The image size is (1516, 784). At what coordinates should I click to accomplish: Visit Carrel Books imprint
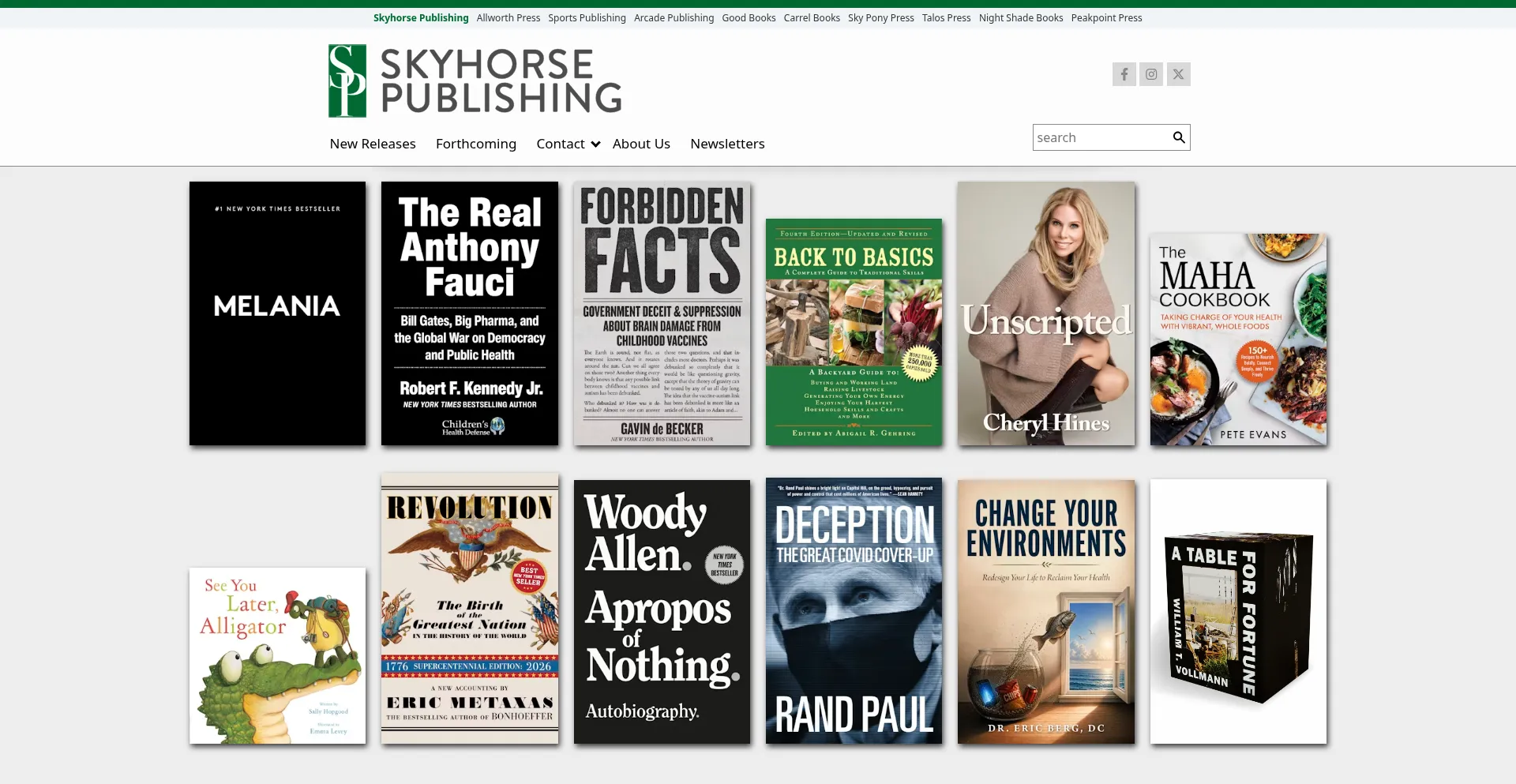[812, 17]
